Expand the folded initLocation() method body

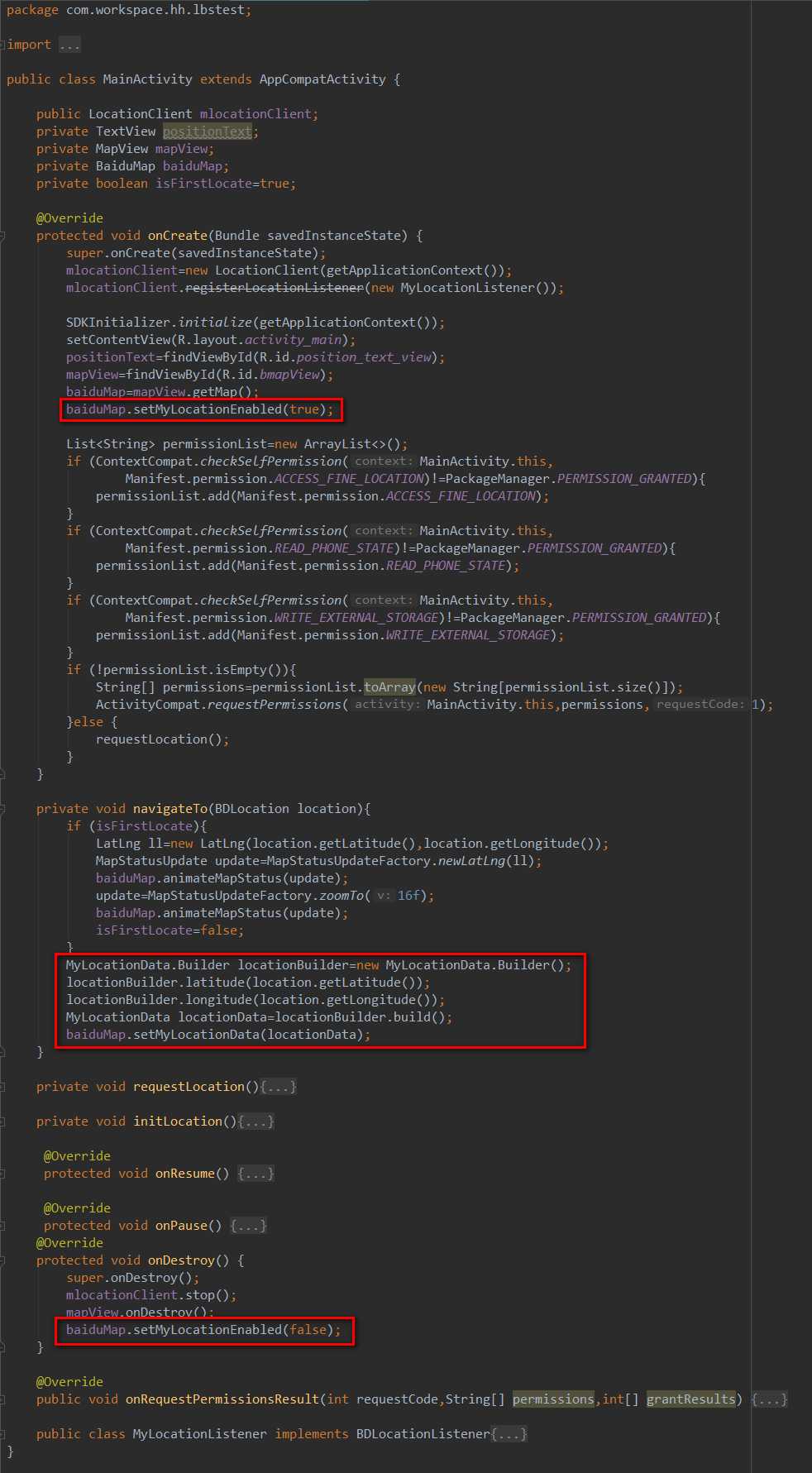pos(256,1121)
